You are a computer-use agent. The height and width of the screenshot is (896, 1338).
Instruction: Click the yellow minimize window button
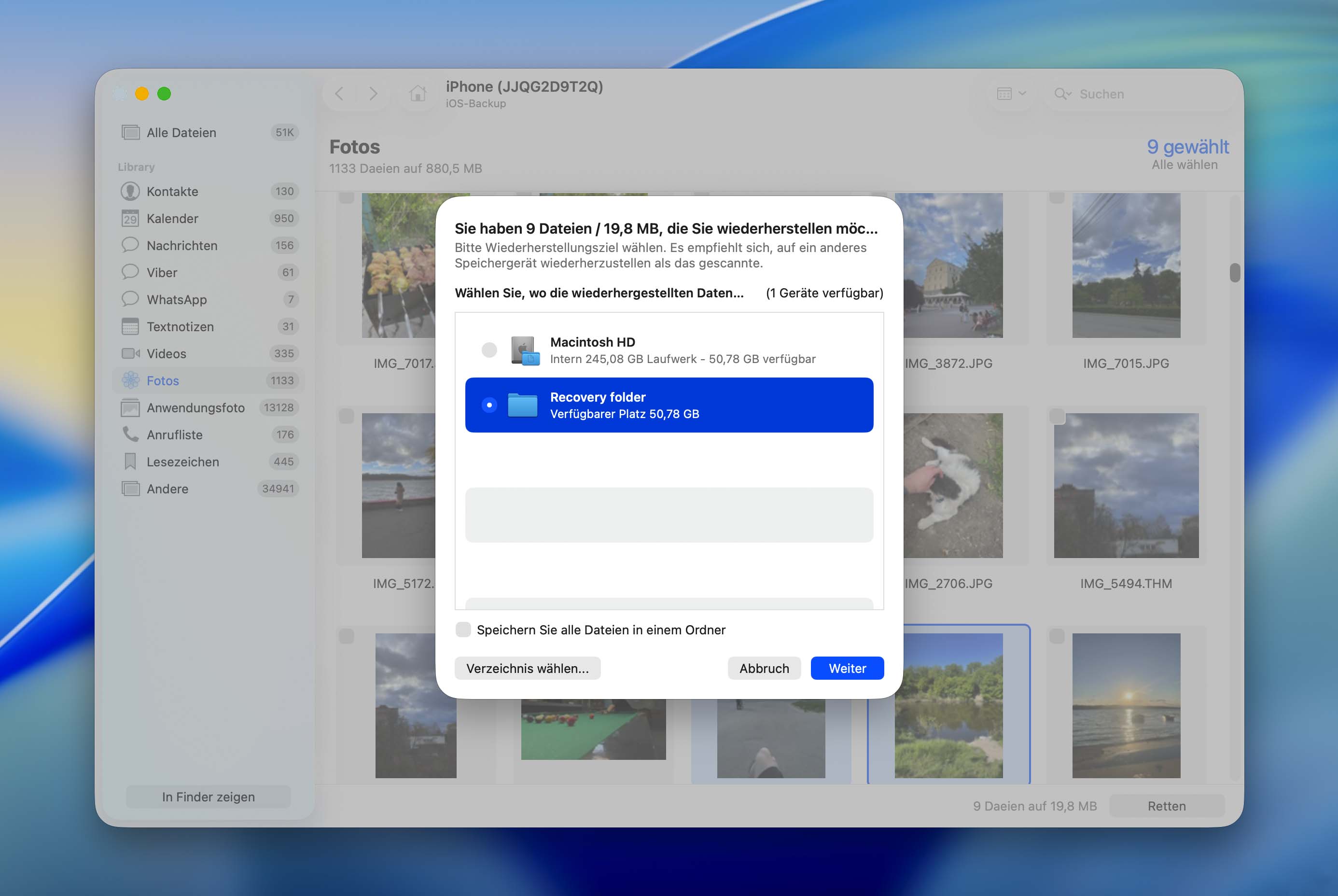pos(142,94)
